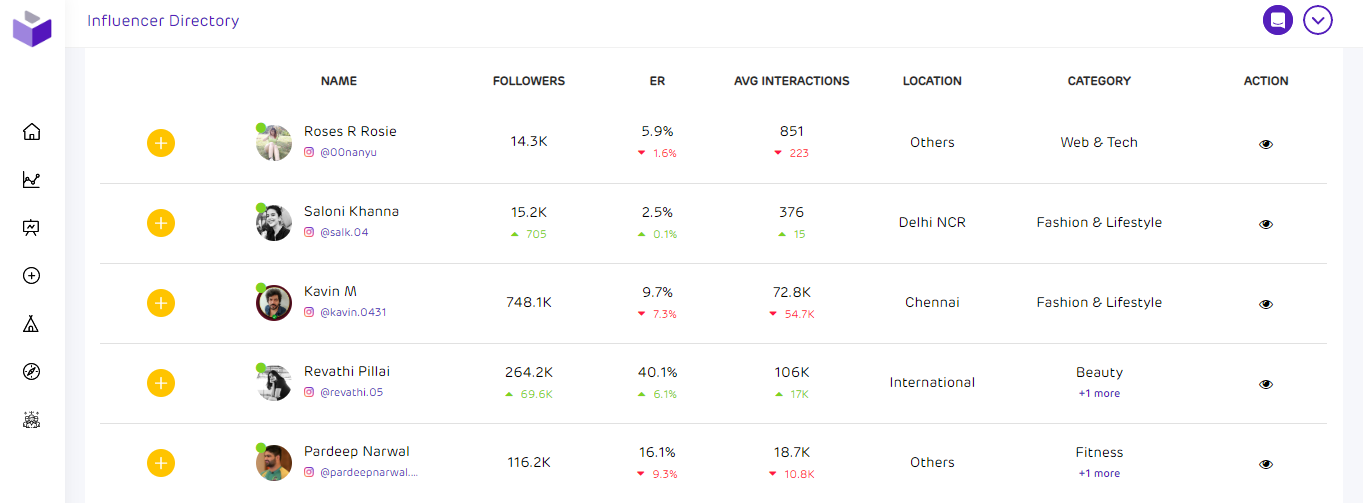1363x503 pixels.
Task: Click Revathi Pillai's profile picture
Action: coord(274,383)
